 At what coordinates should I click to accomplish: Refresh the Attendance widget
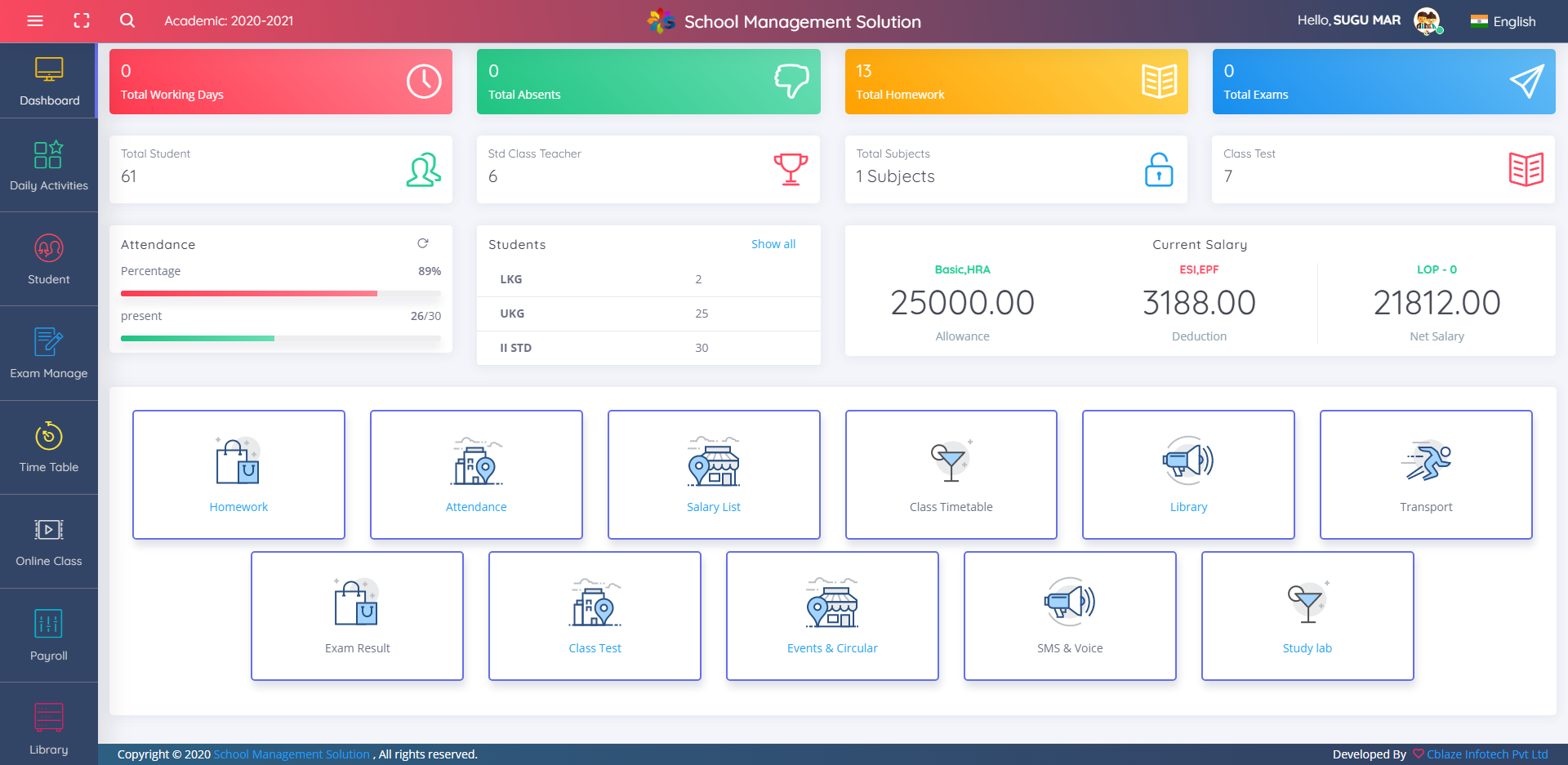tap(423, 243)
